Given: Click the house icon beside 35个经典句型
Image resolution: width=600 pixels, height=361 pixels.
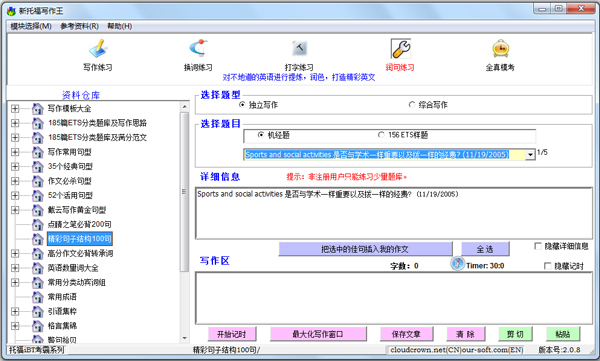Looking at the screenshot, I should (37, 167).
